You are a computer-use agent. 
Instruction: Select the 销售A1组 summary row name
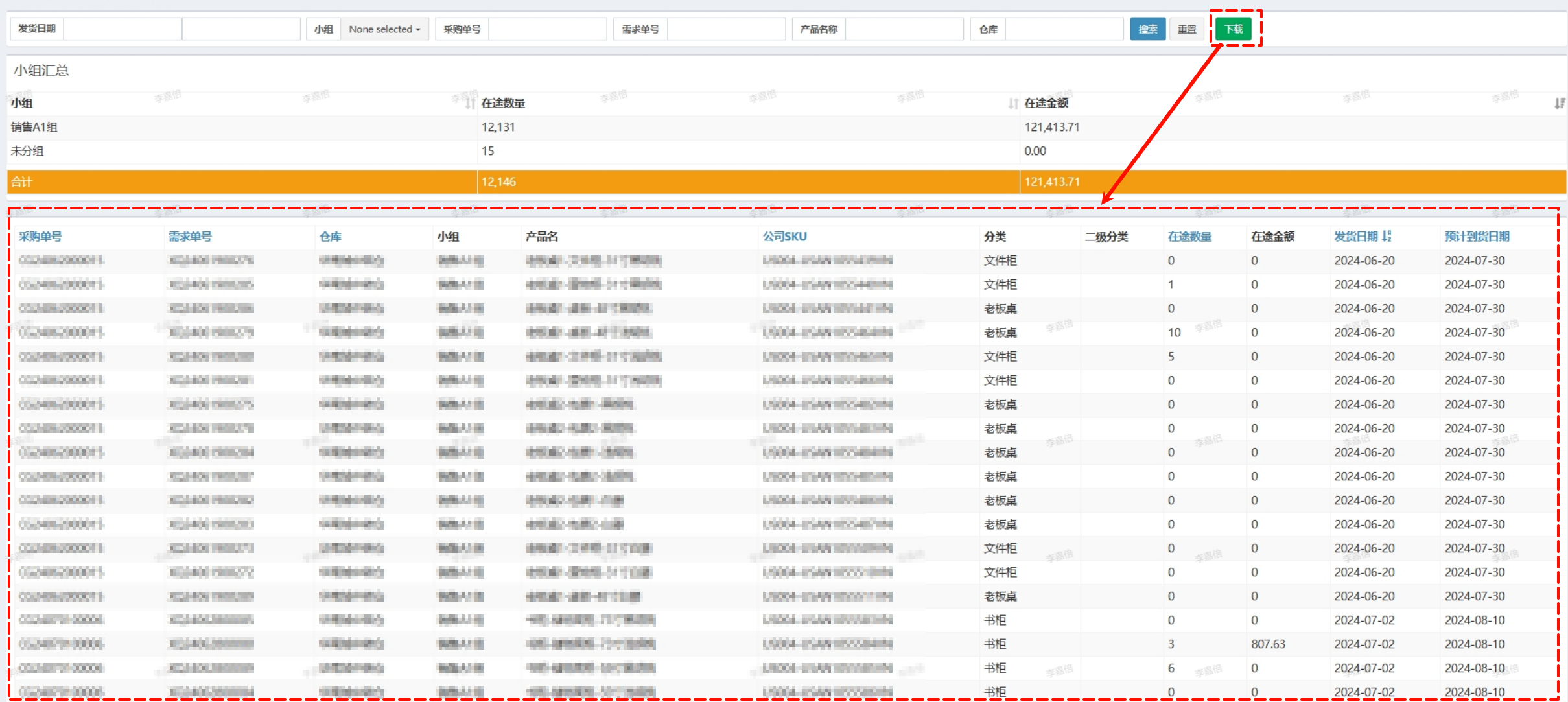click(34, 127)
